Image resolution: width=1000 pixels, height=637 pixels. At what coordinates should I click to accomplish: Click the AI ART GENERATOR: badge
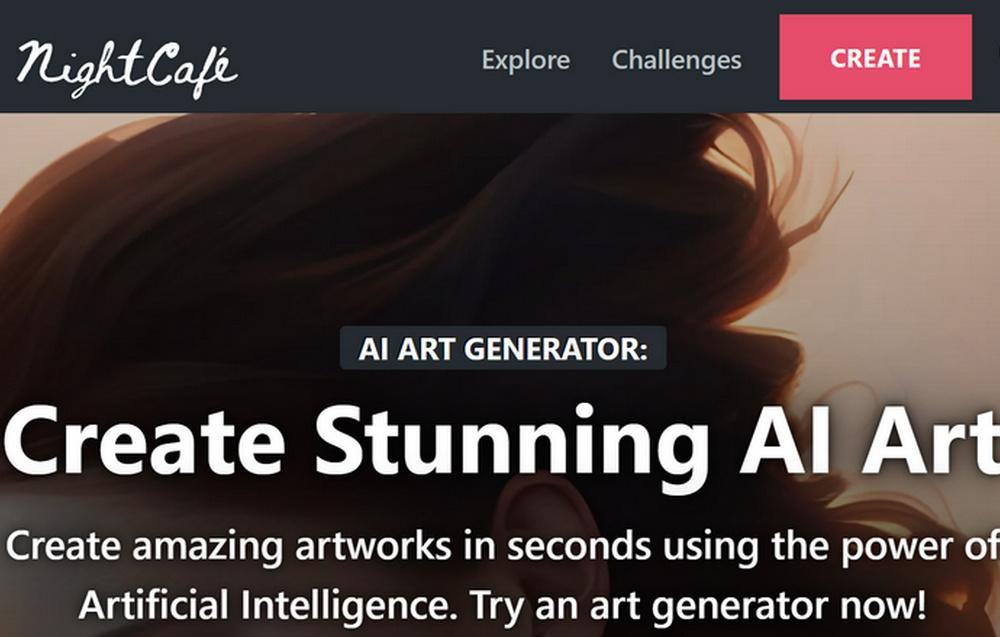point(503,348)
